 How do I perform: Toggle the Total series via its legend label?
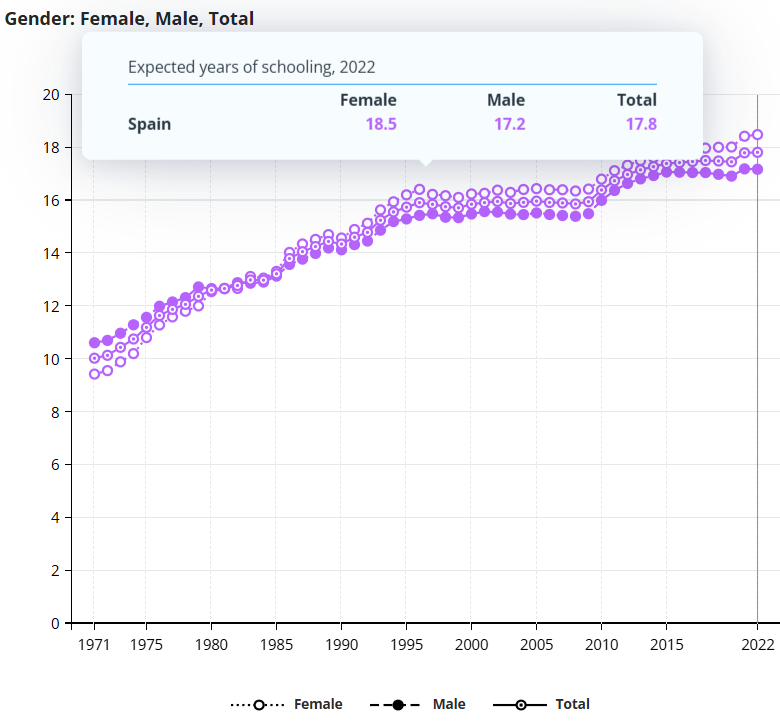click(572, 704)
